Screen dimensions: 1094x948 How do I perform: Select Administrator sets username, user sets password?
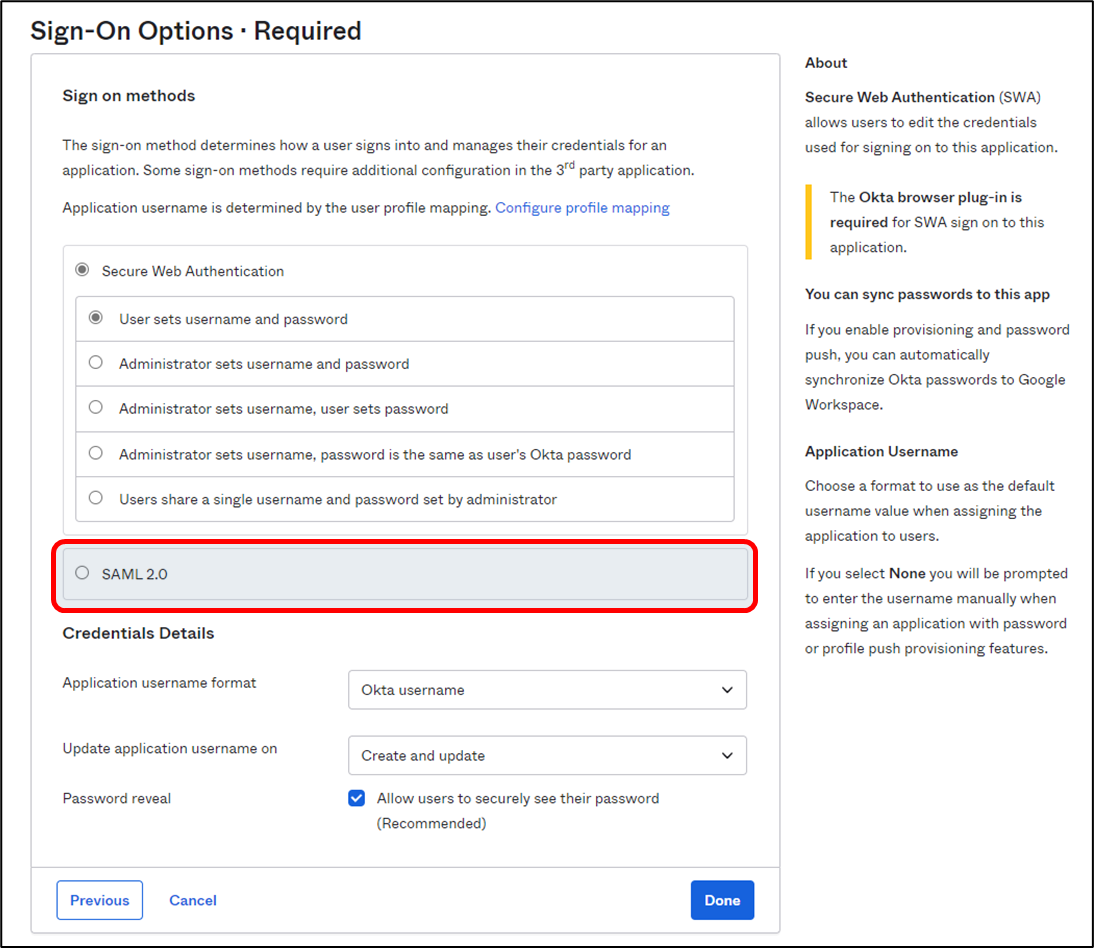point(96,408)
